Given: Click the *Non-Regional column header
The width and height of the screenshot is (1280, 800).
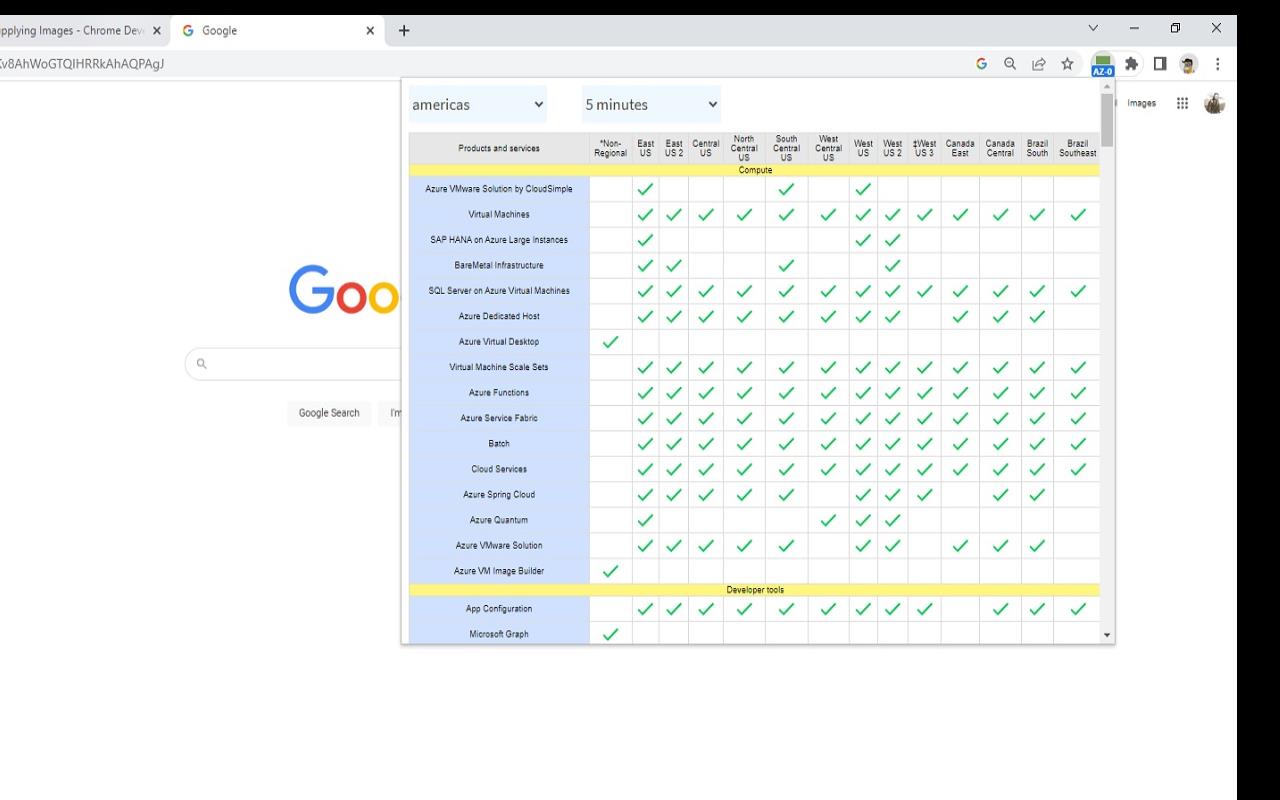Looking at the screenshot, I should tap(610, 148).
